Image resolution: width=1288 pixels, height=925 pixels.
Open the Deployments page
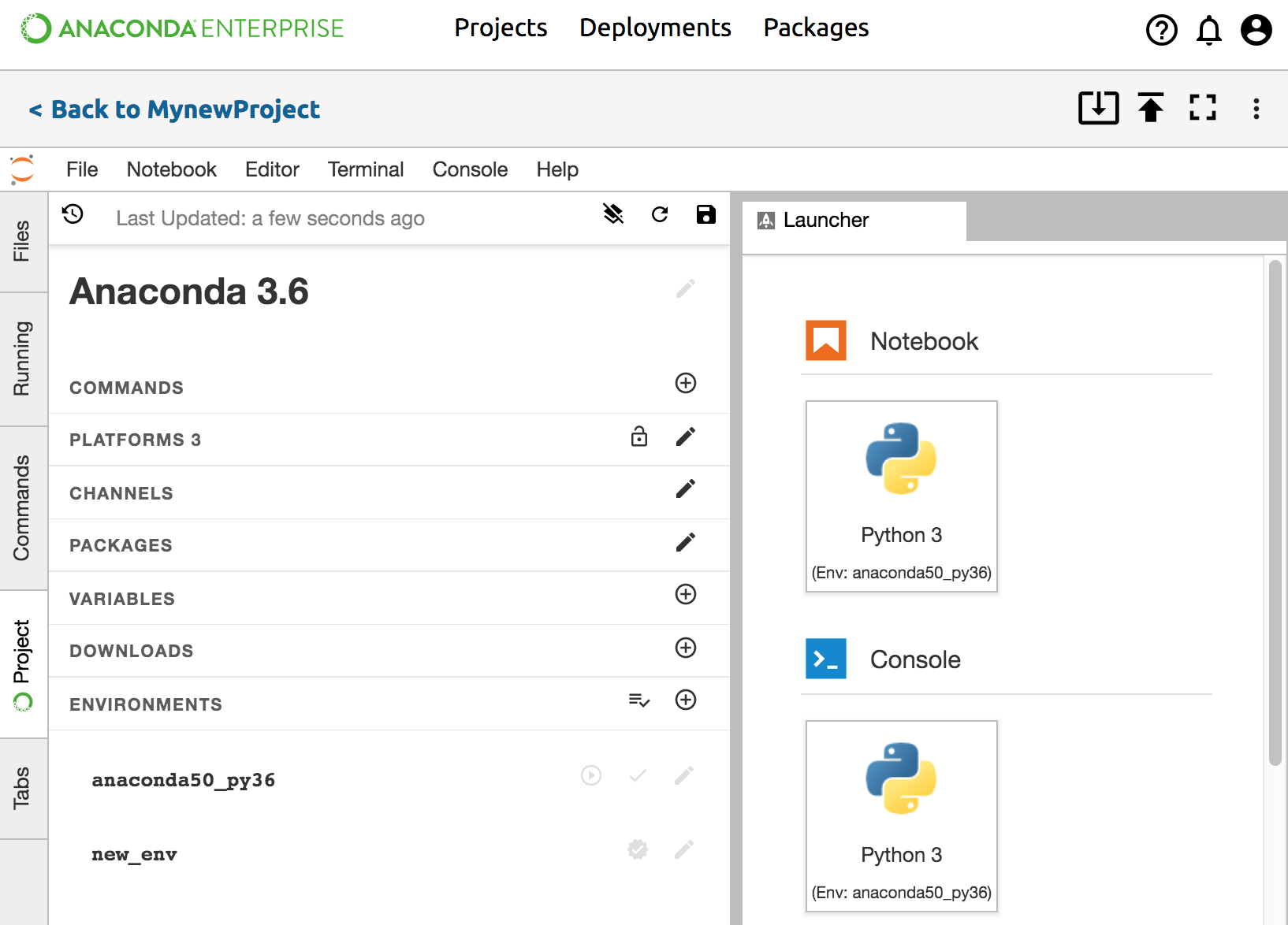pos(655,28)
